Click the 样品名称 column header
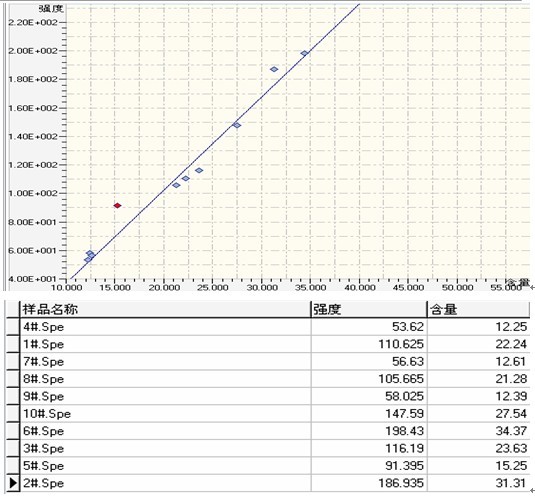535x498 pixels. pos(165,309)
